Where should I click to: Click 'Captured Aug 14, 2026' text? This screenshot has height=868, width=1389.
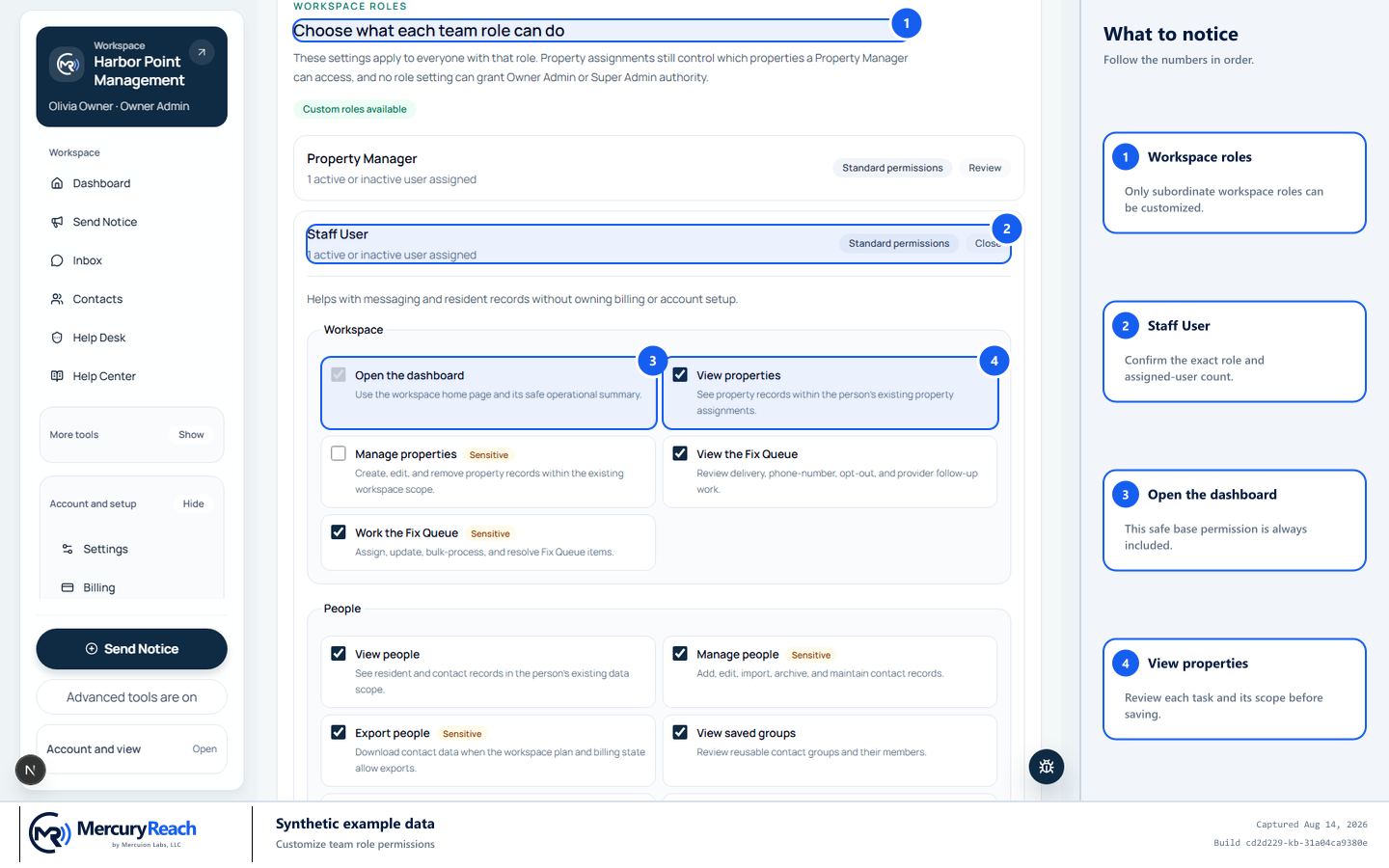click(1312, 825)
